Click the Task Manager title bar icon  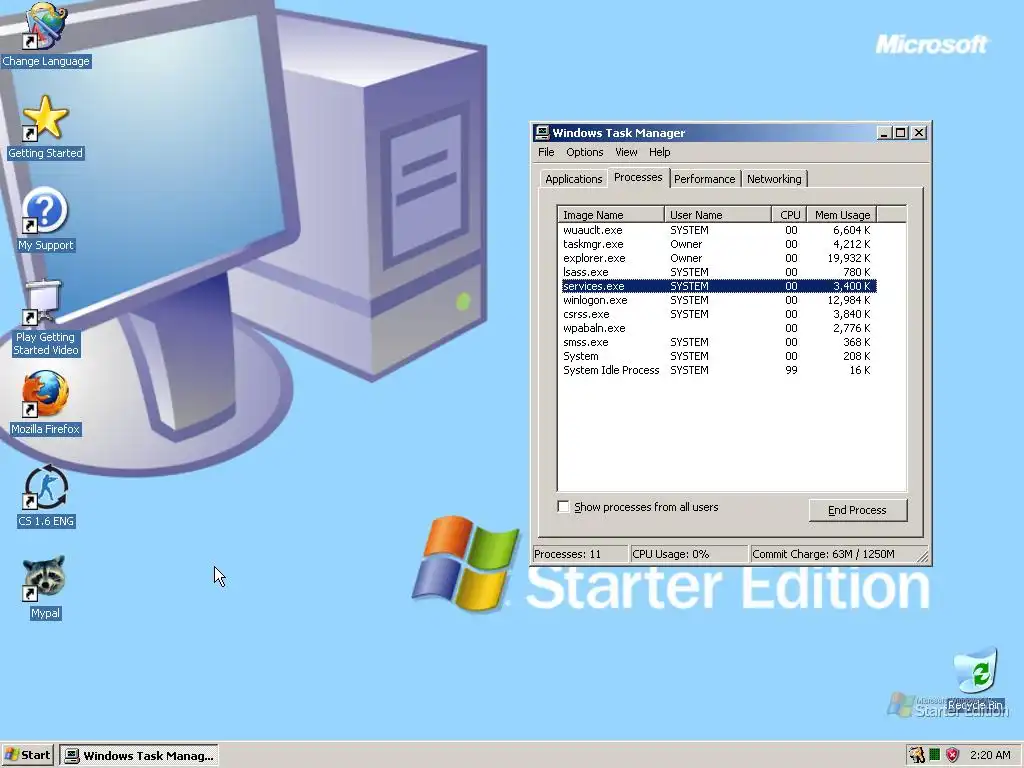pos(542,133)
